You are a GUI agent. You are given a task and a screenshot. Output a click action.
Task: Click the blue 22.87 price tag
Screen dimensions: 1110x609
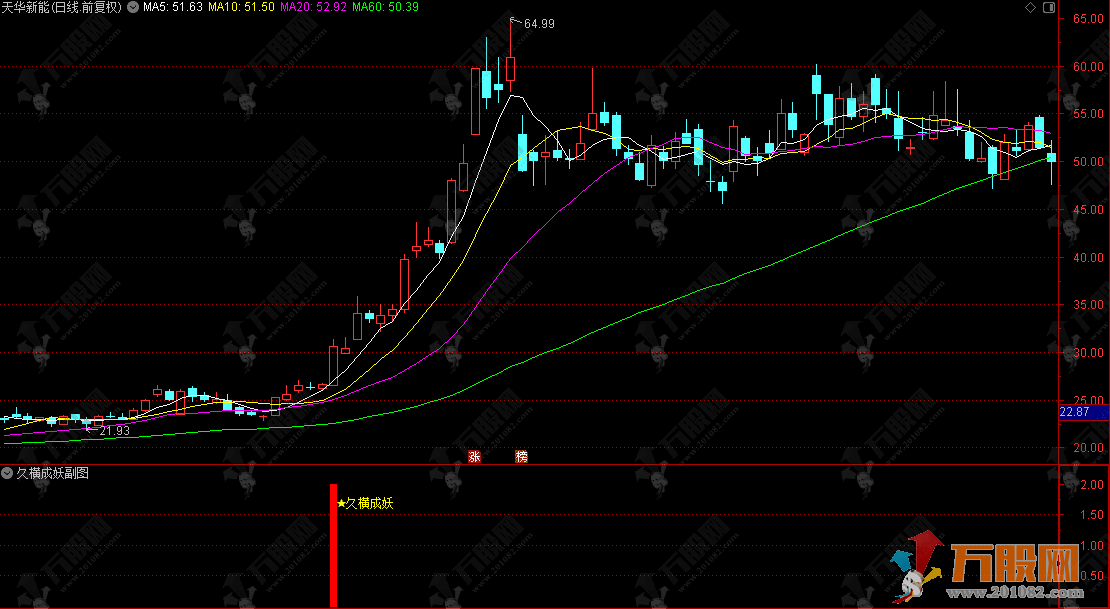click(1074, 411)
